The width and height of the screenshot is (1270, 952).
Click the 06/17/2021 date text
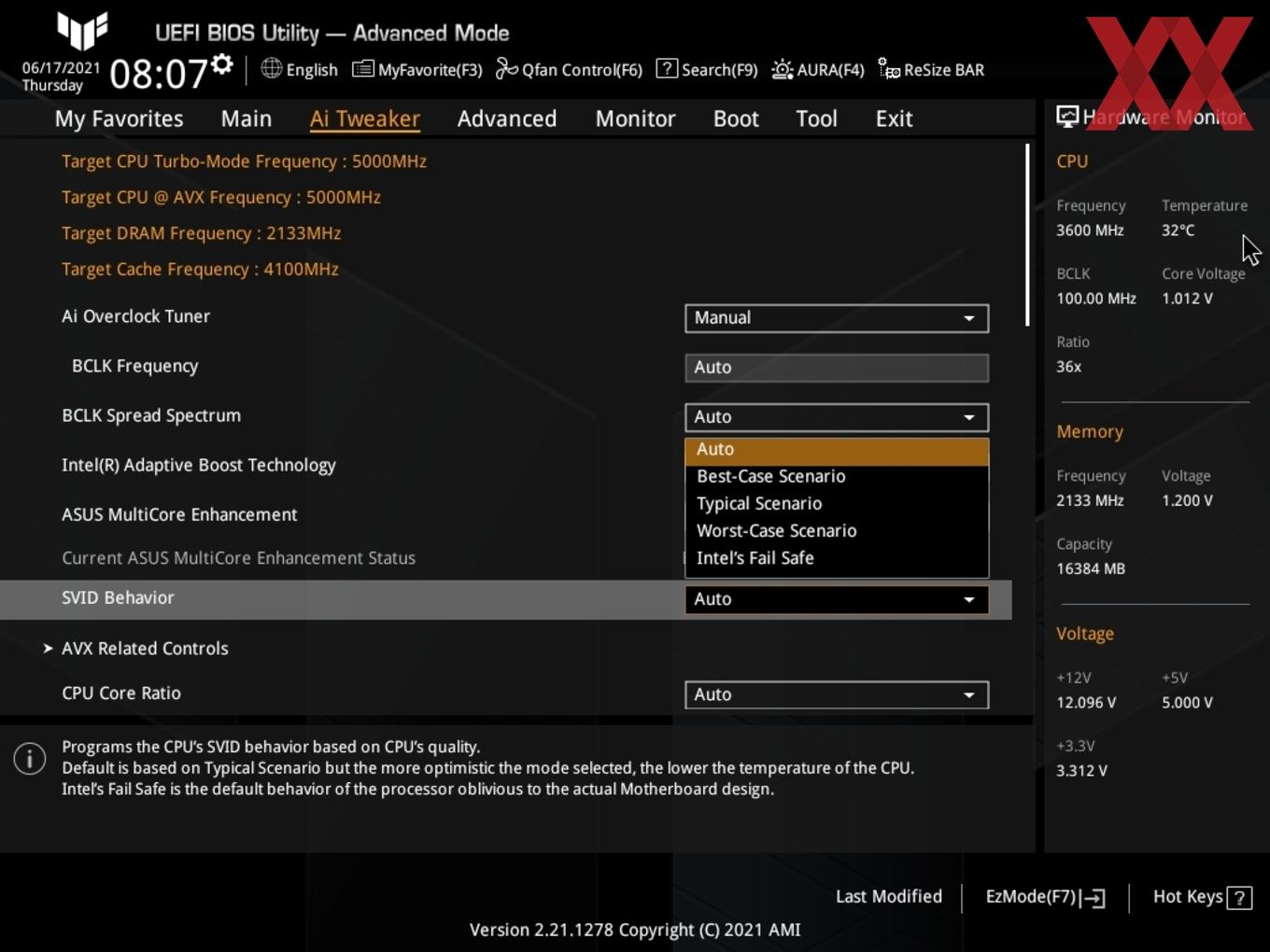[x=62, y=68]
